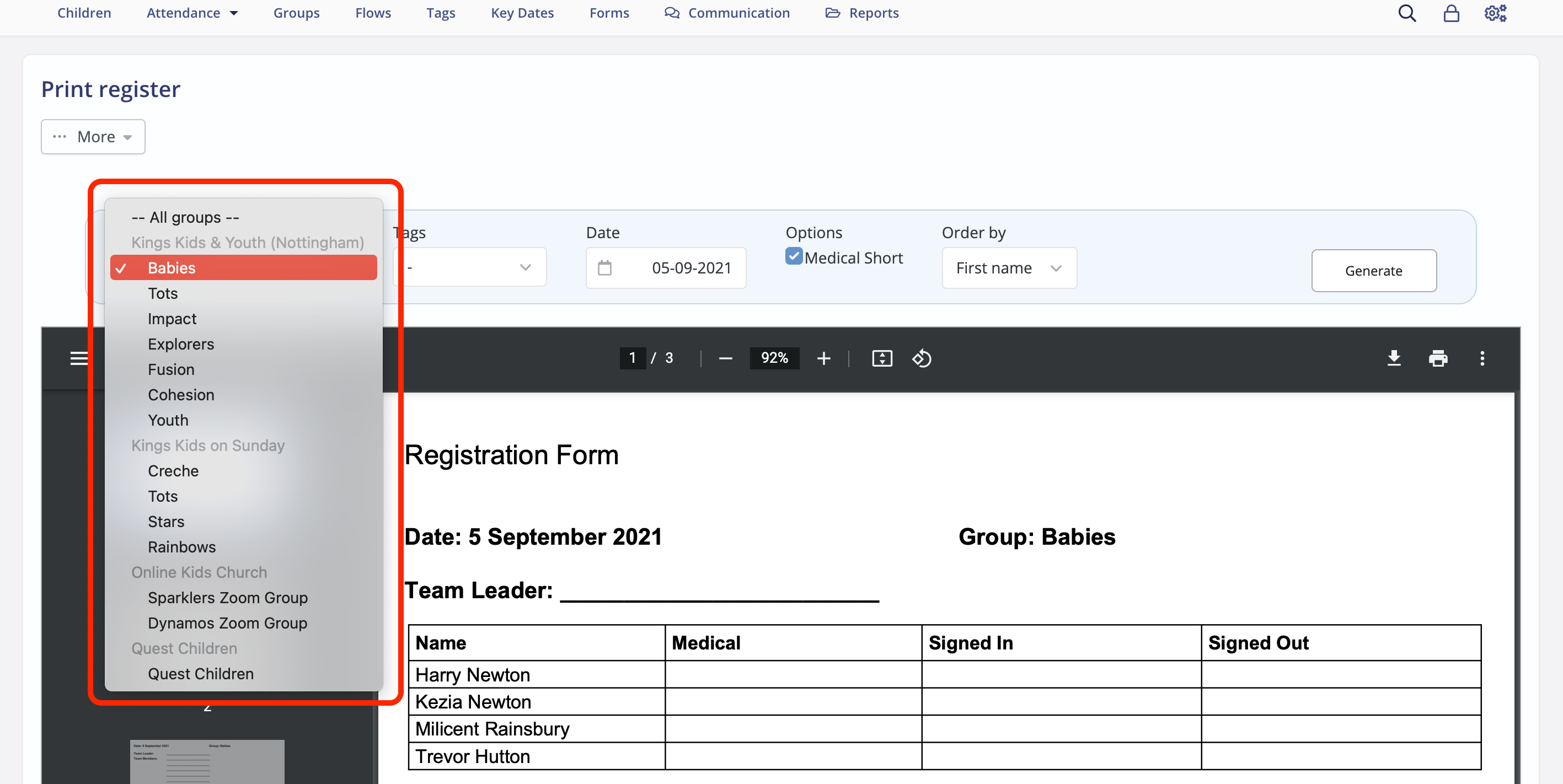Click the fit to page icon
Viewport: 1563px width, 784px height.
[882, 358]
